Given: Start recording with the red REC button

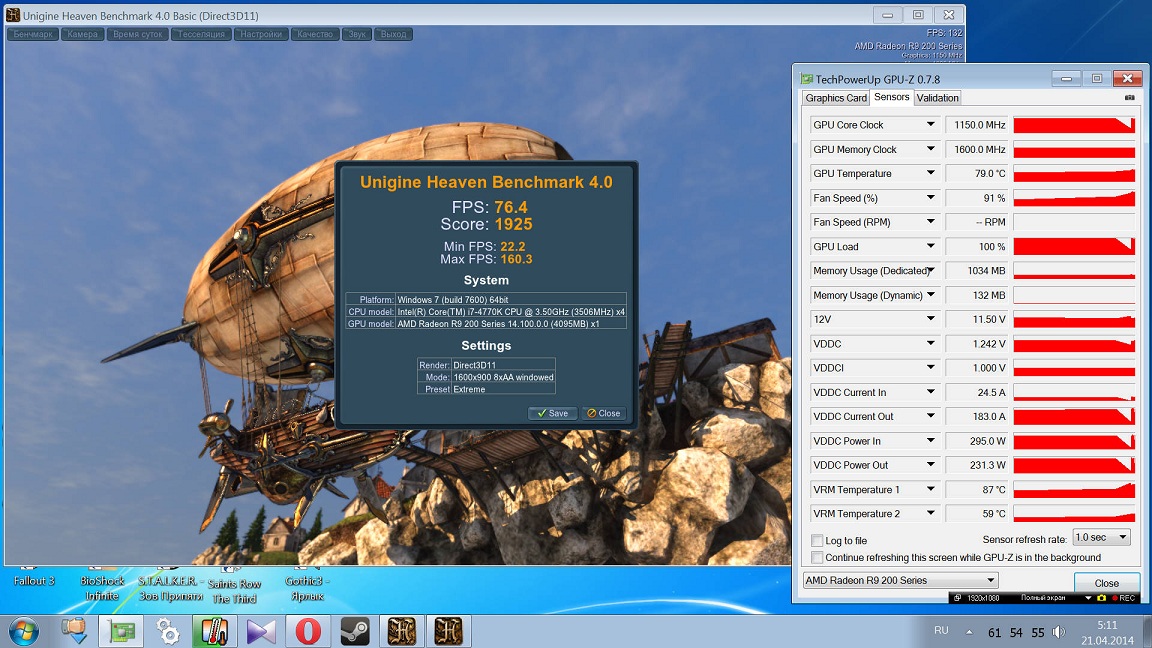Looking at the screenshot, I should (1124, 598).
